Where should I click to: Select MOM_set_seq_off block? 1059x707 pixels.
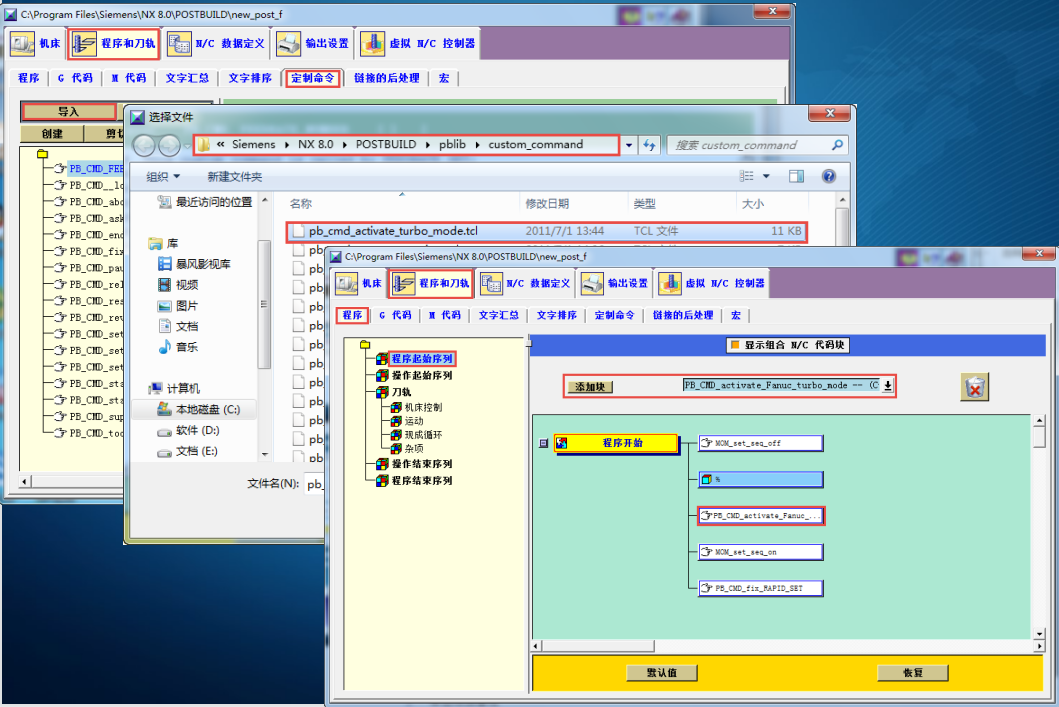(760, 444)
